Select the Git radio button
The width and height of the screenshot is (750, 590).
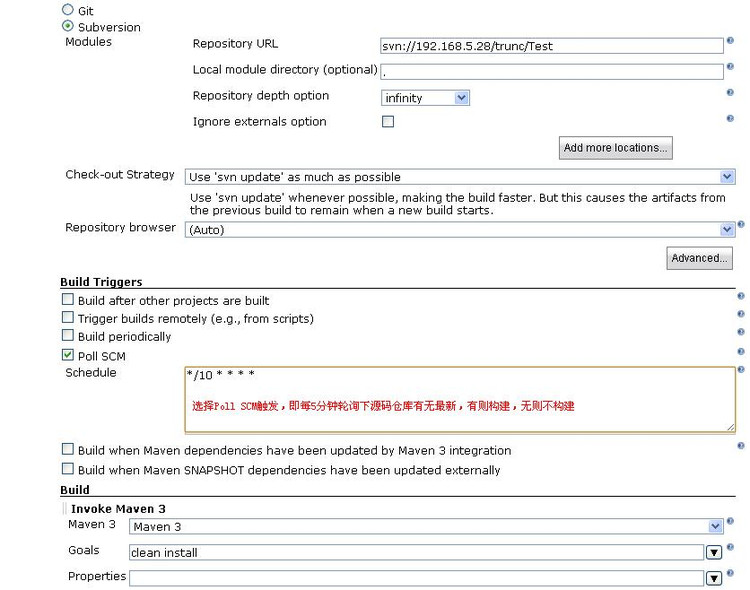coord(68,10)
